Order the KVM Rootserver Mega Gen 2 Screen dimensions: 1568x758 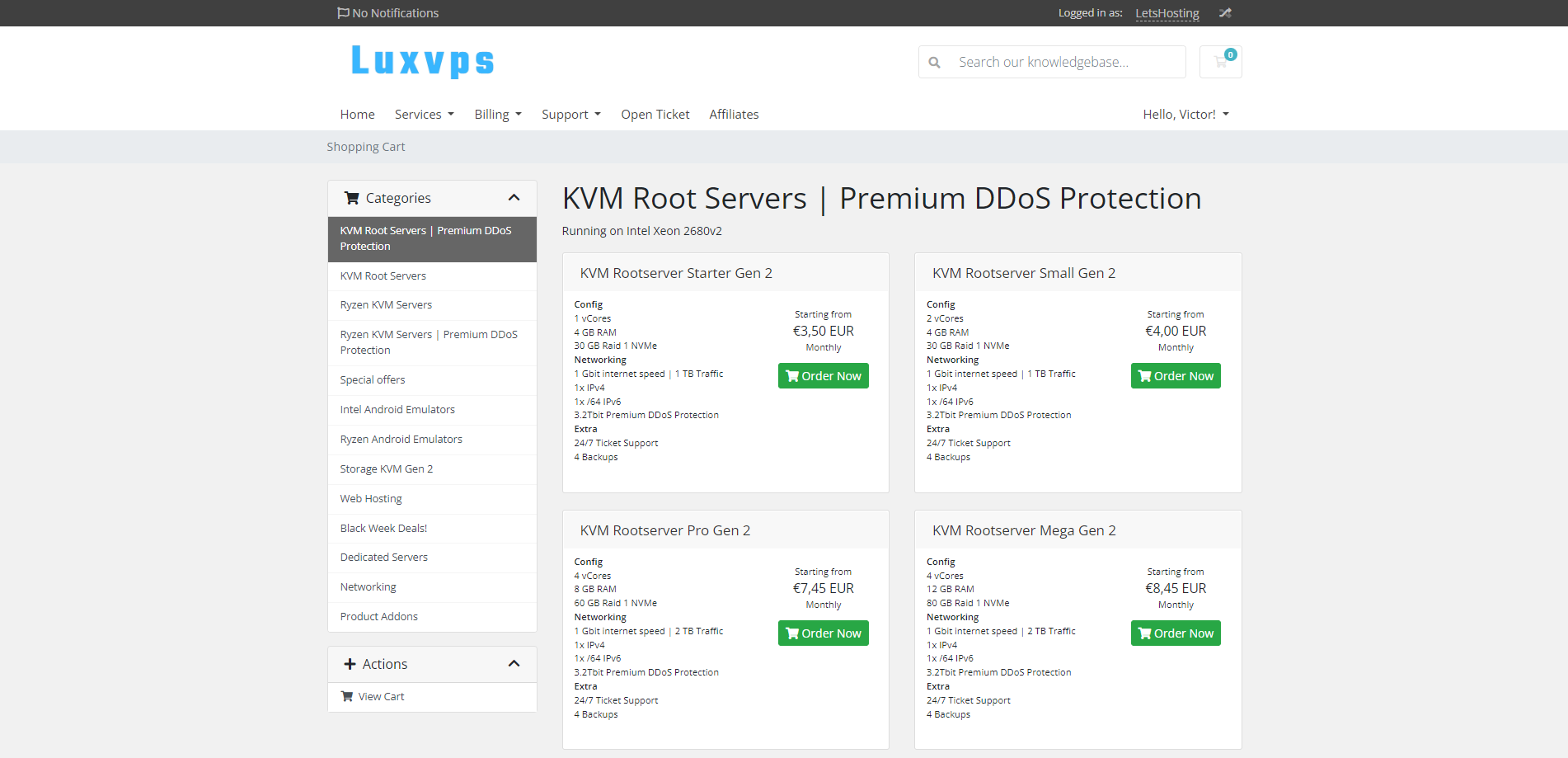click(x=1176, y=633)
